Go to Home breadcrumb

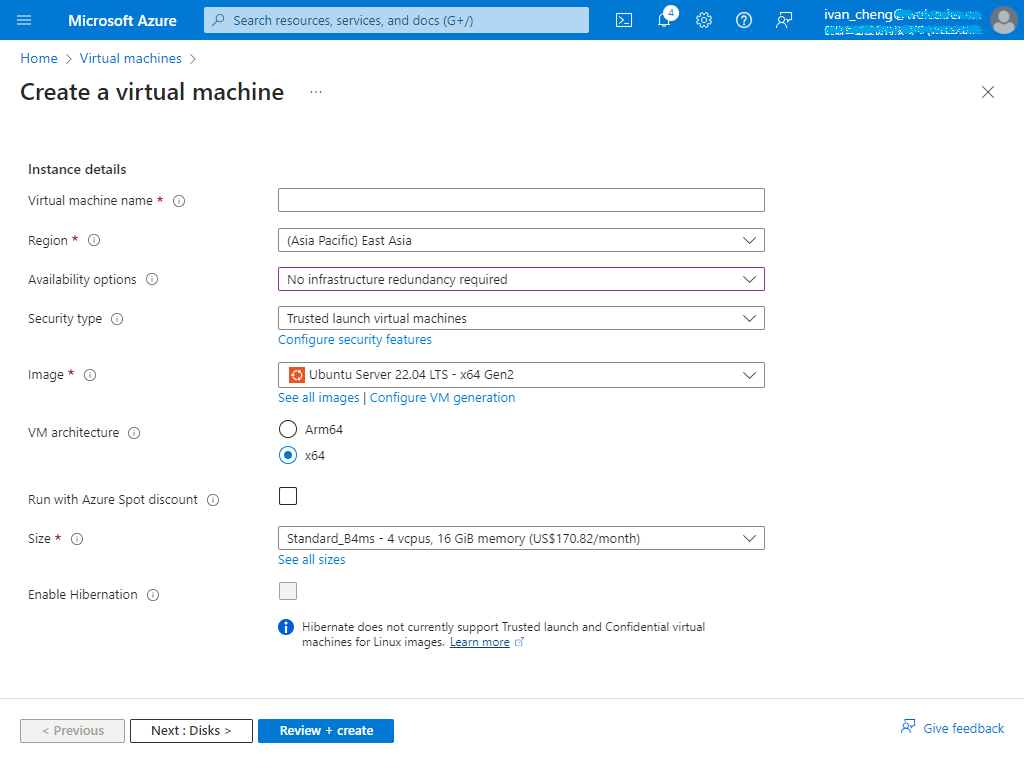(x=39, y=58)
